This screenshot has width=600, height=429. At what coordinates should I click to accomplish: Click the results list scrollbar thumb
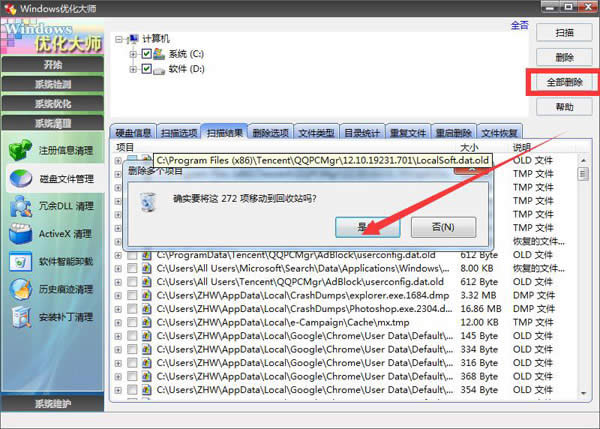583,174
